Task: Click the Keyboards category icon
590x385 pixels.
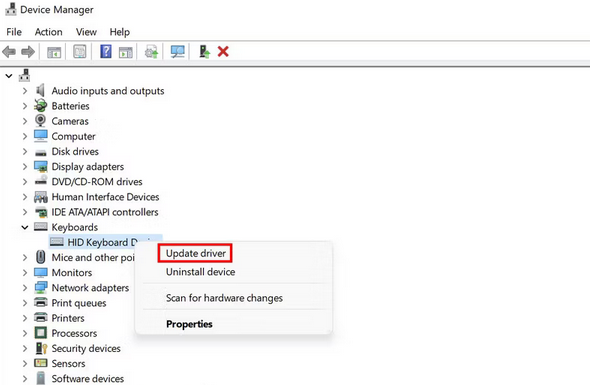Action: (41, 227)
